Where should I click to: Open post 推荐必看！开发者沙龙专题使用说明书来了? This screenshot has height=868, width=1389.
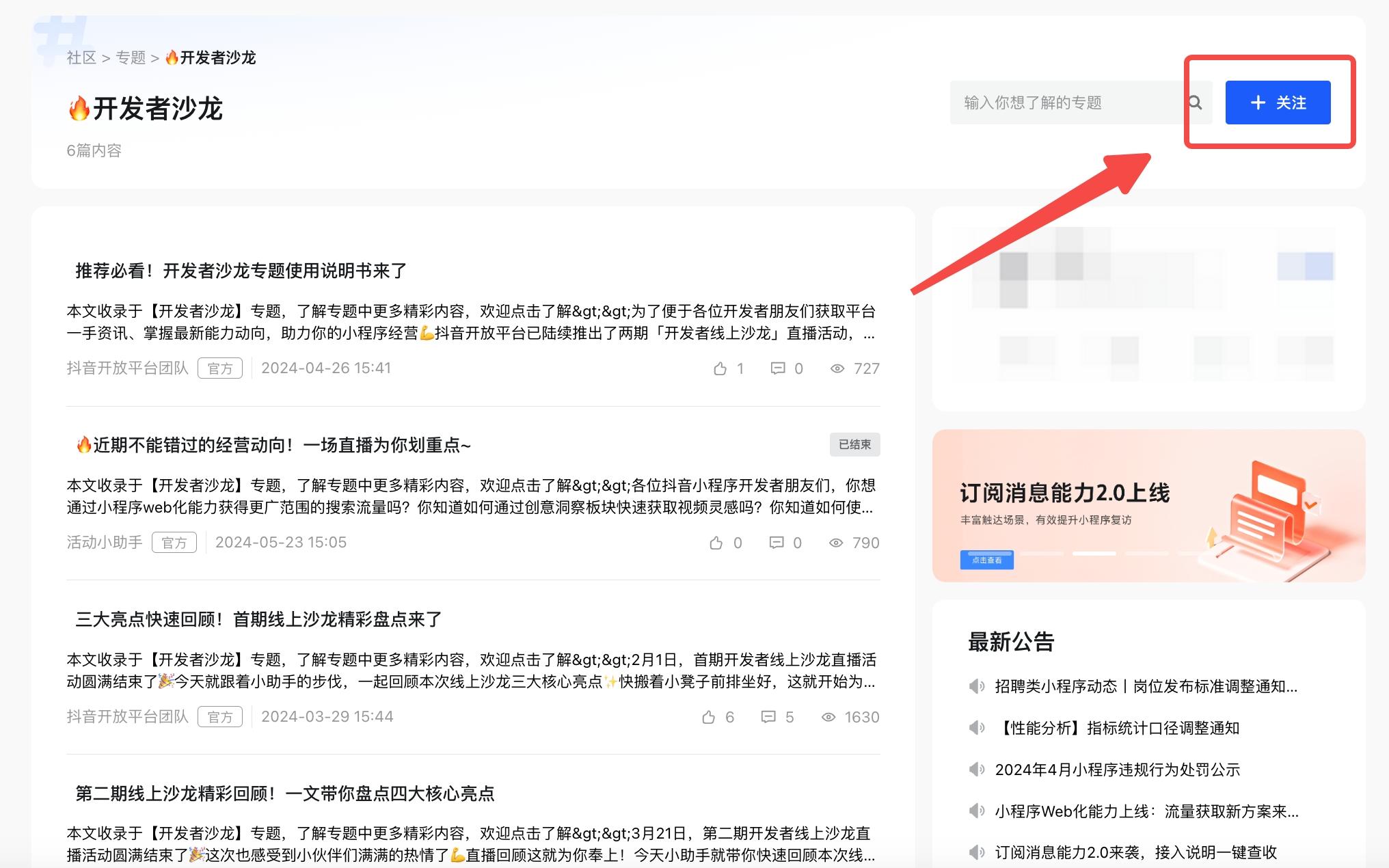[241, 271]
